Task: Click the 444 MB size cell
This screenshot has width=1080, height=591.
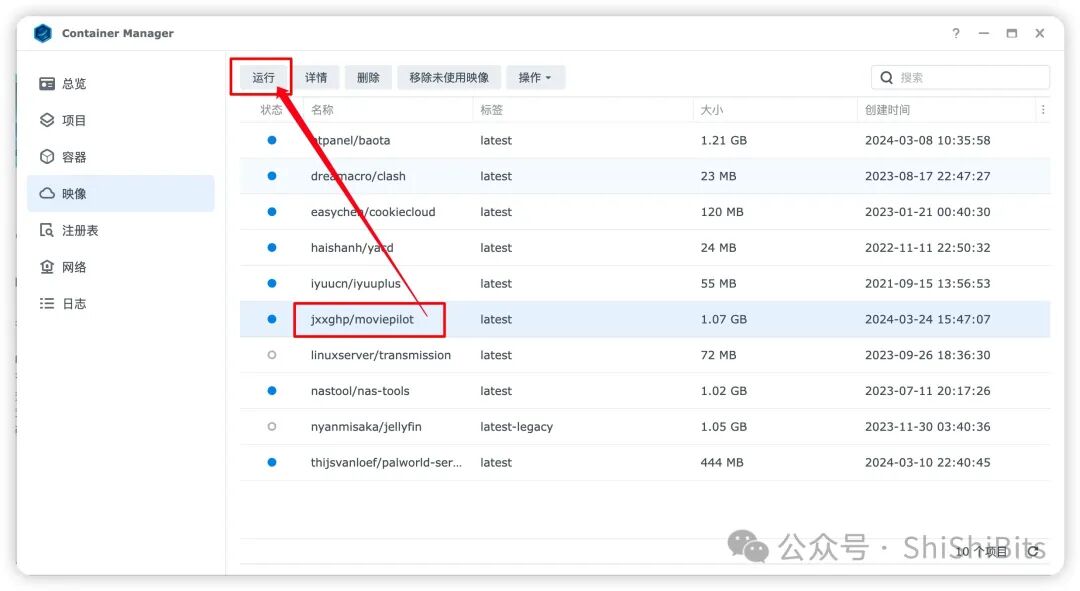Action: coord(722,462)
